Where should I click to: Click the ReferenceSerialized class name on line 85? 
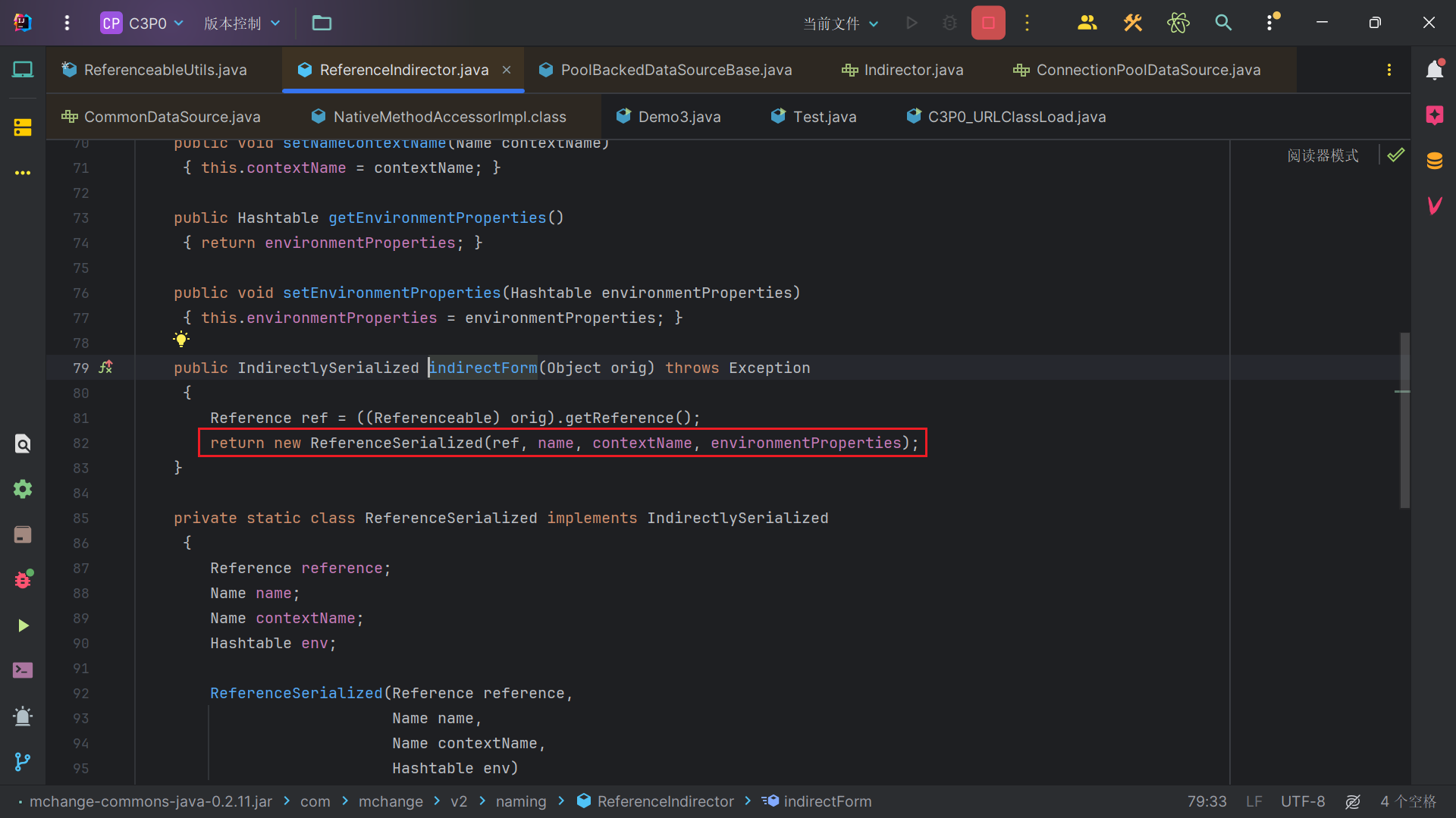pos(450,518)
